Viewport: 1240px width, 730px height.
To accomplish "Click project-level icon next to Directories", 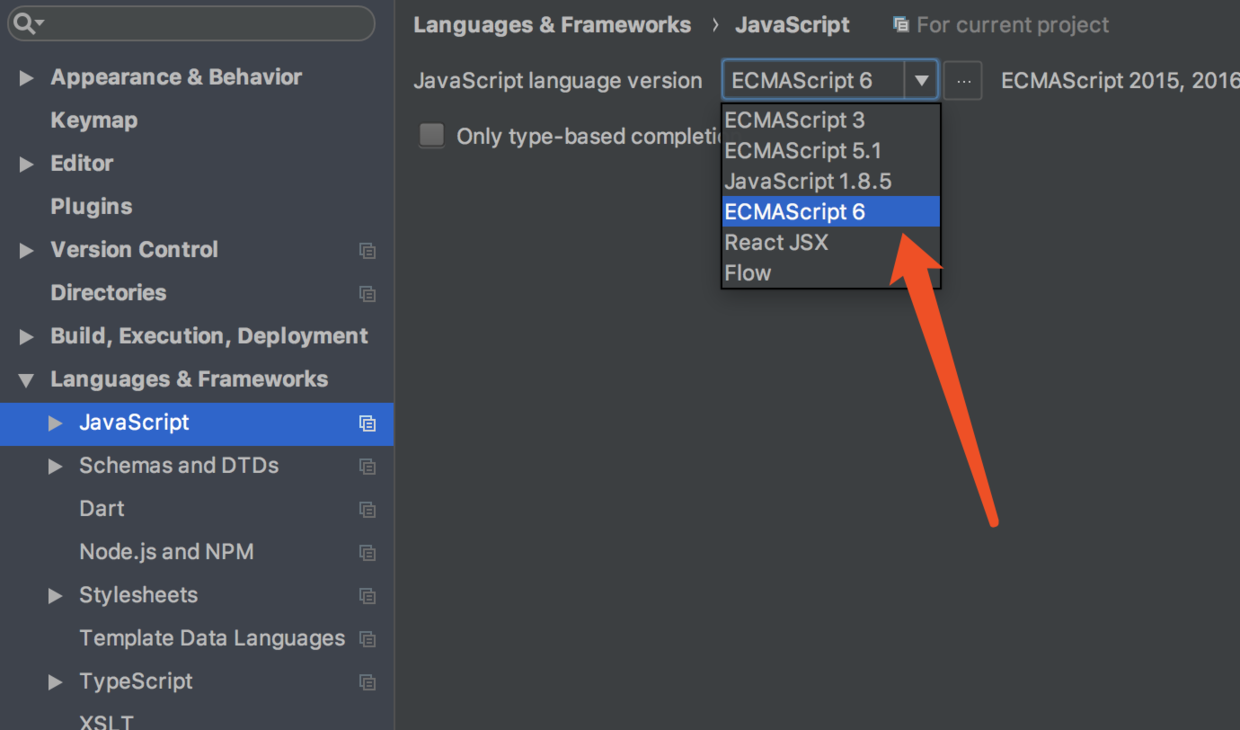I will pyautogui.click(x=367, y=294).
